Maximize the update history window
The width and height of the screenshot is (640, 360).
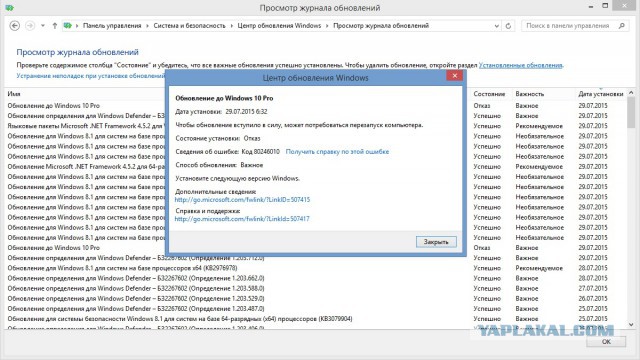(605, 6)
